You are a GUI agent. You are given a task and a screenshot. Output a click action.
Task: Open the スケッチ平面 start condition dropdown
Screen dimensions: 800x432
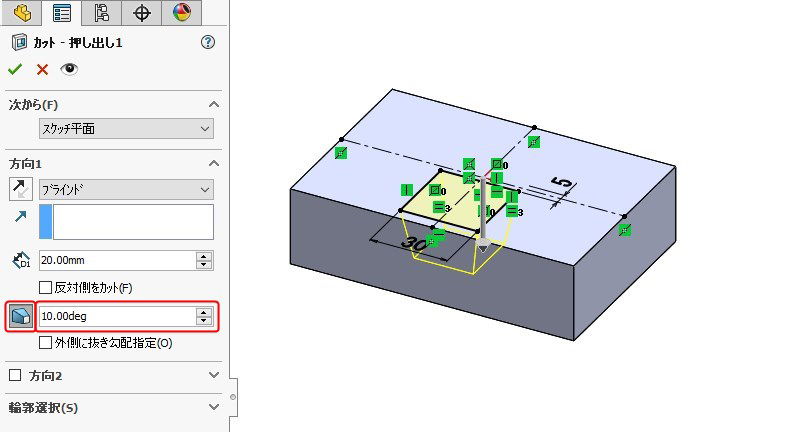pos(126,128)
